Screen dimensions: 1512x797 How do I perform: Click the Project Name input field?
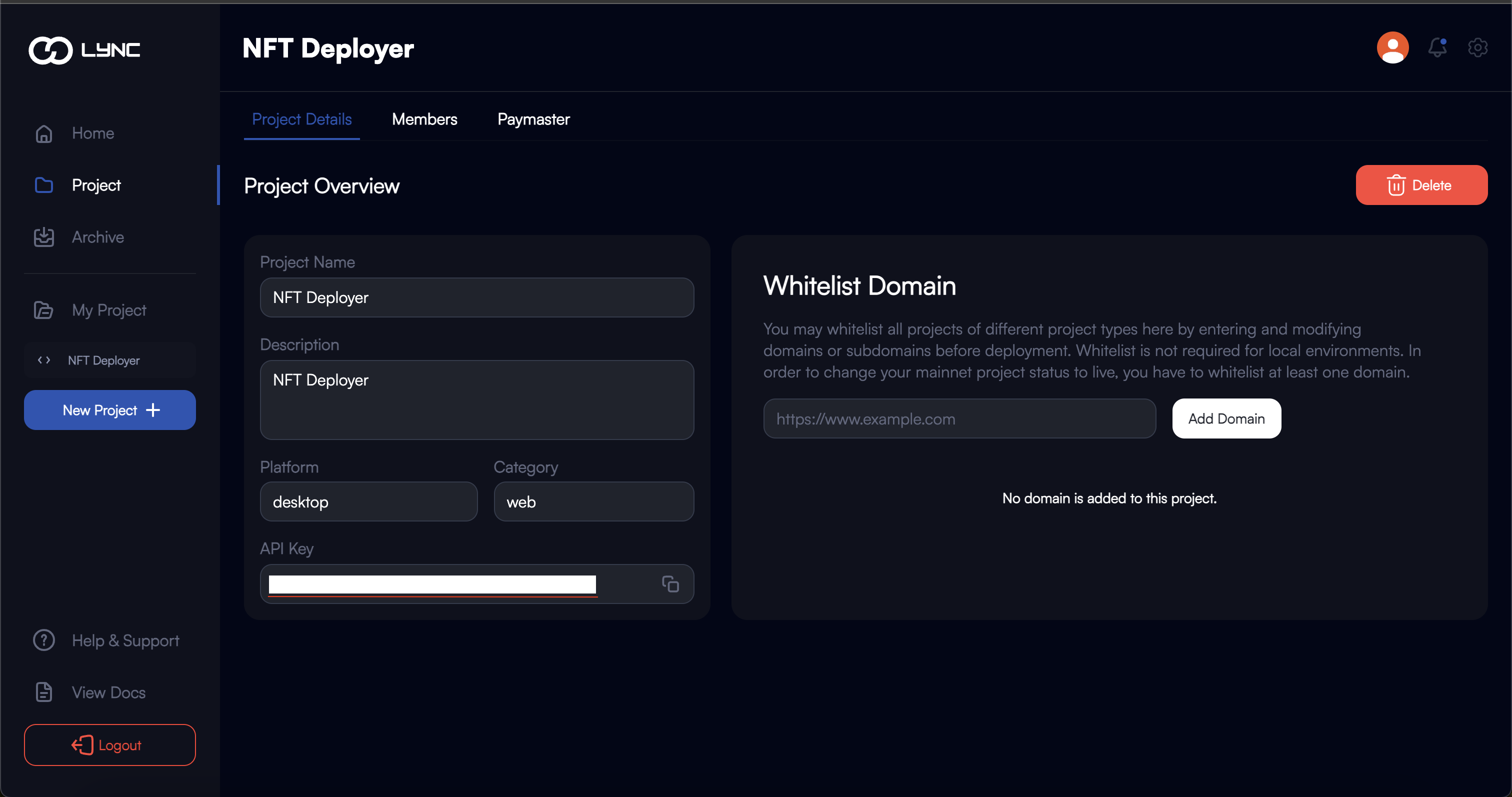(476, 297)
